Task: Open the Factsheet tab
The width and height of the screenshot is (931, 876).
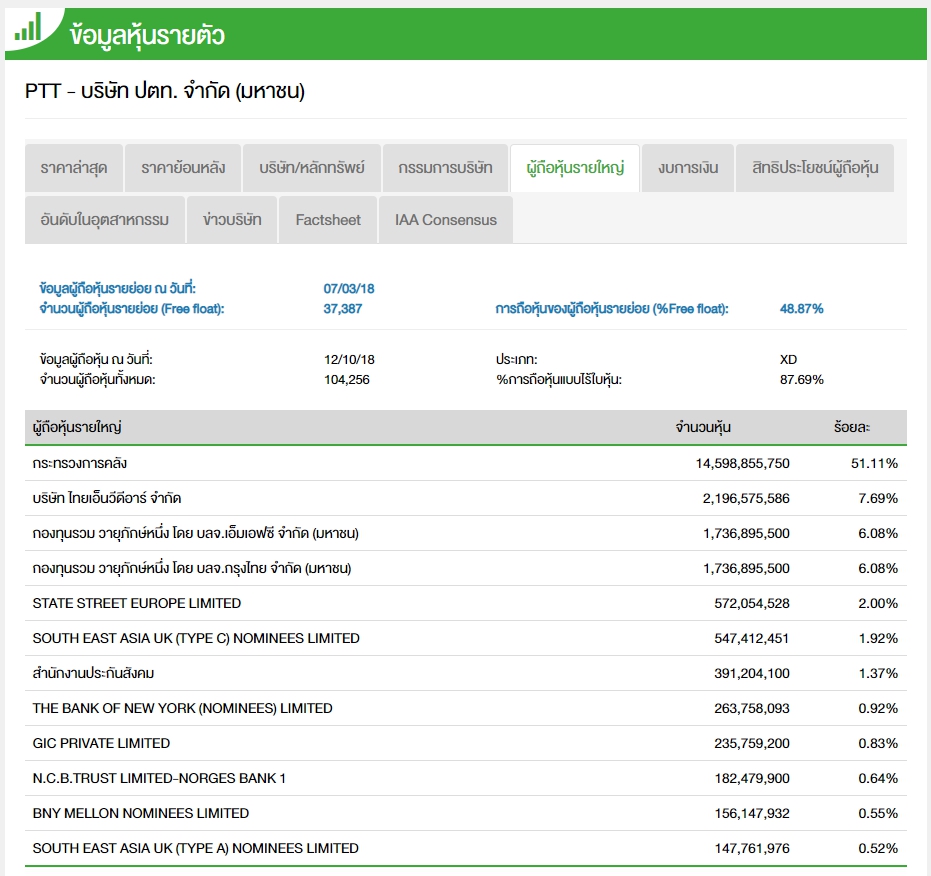Action: click(x=328, y=220)
